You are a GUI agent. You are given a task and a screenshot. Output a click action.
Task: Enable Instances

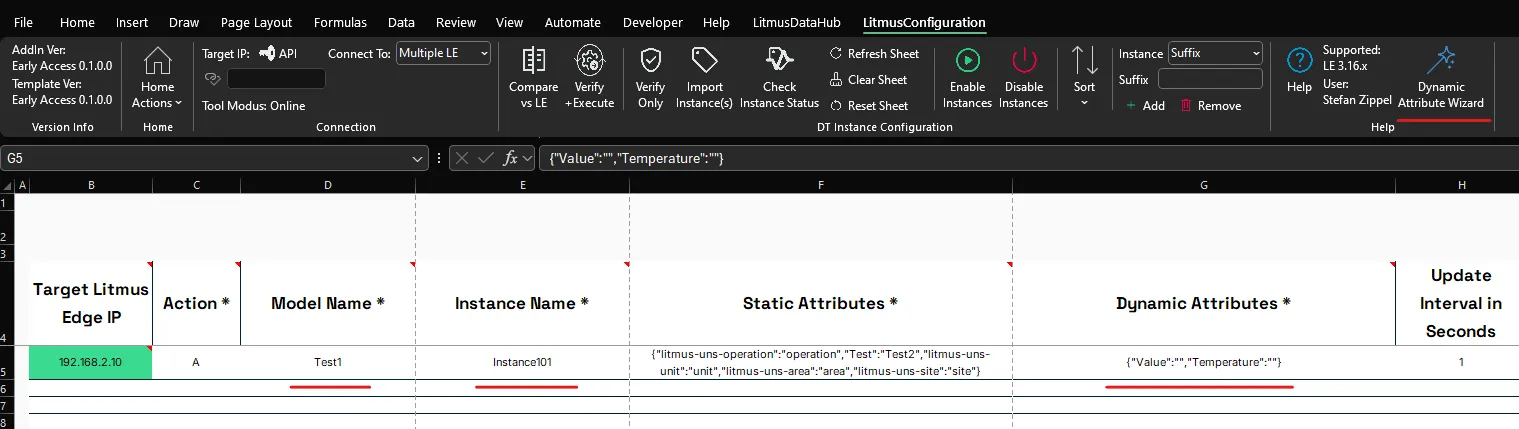click(x=967, y=77)
